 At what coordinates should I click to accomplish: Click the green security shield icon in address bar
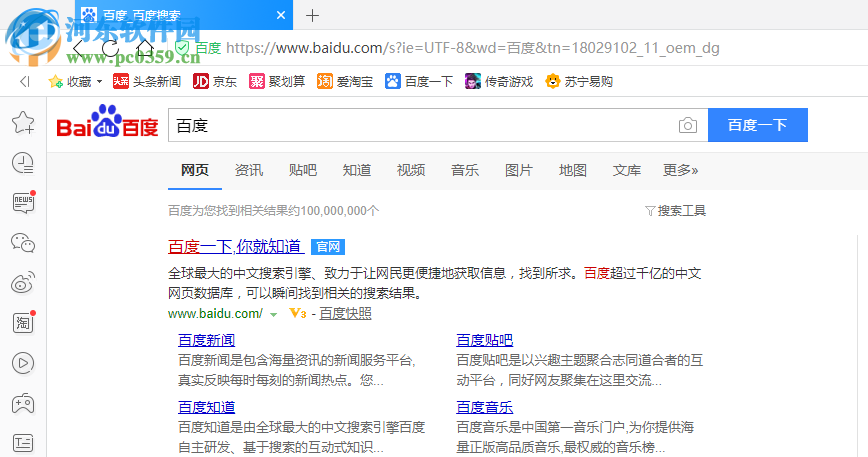(x=182, y=48)
